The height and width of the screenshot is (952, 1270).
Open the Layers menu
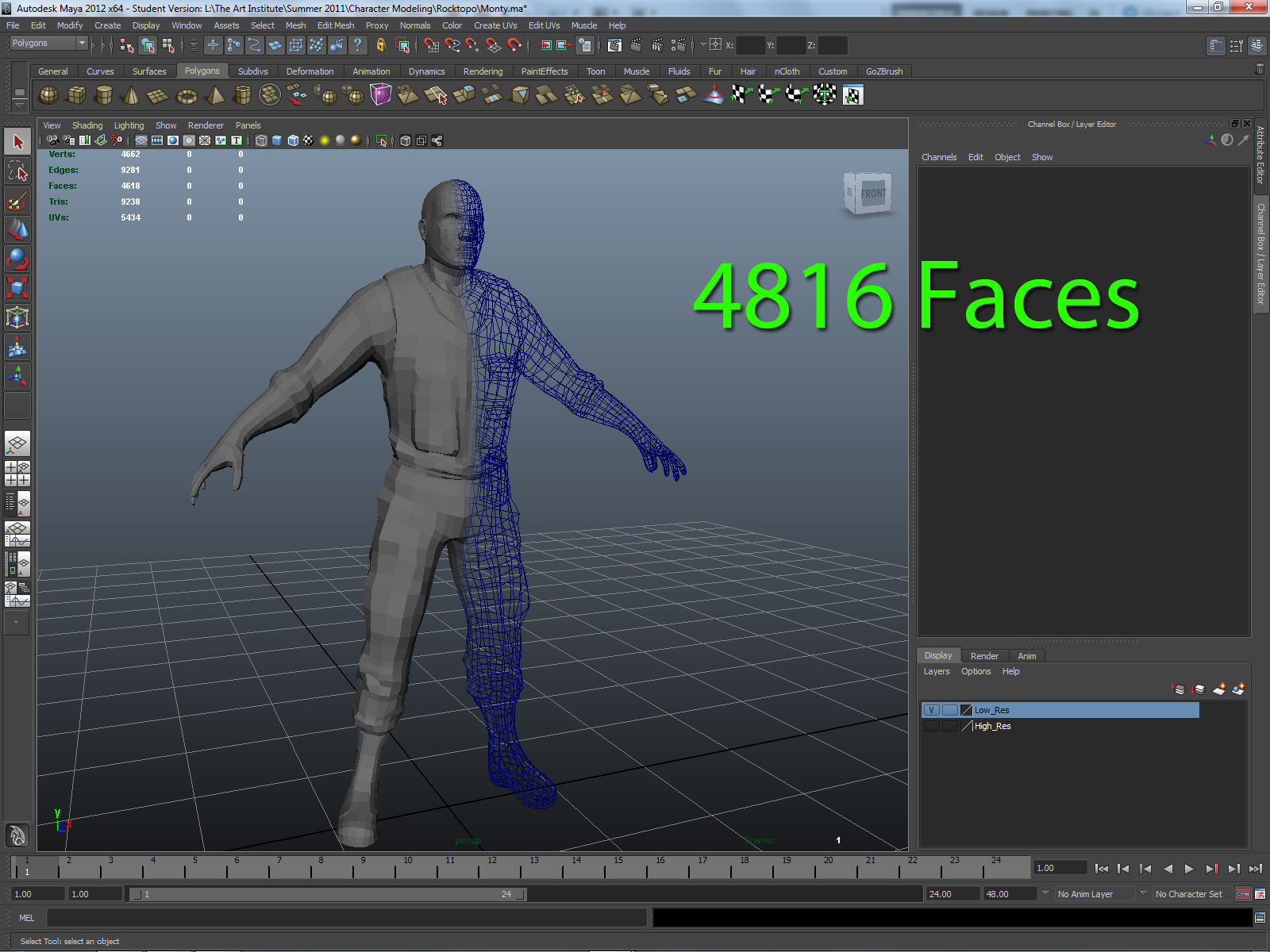[x=937, y=671]
